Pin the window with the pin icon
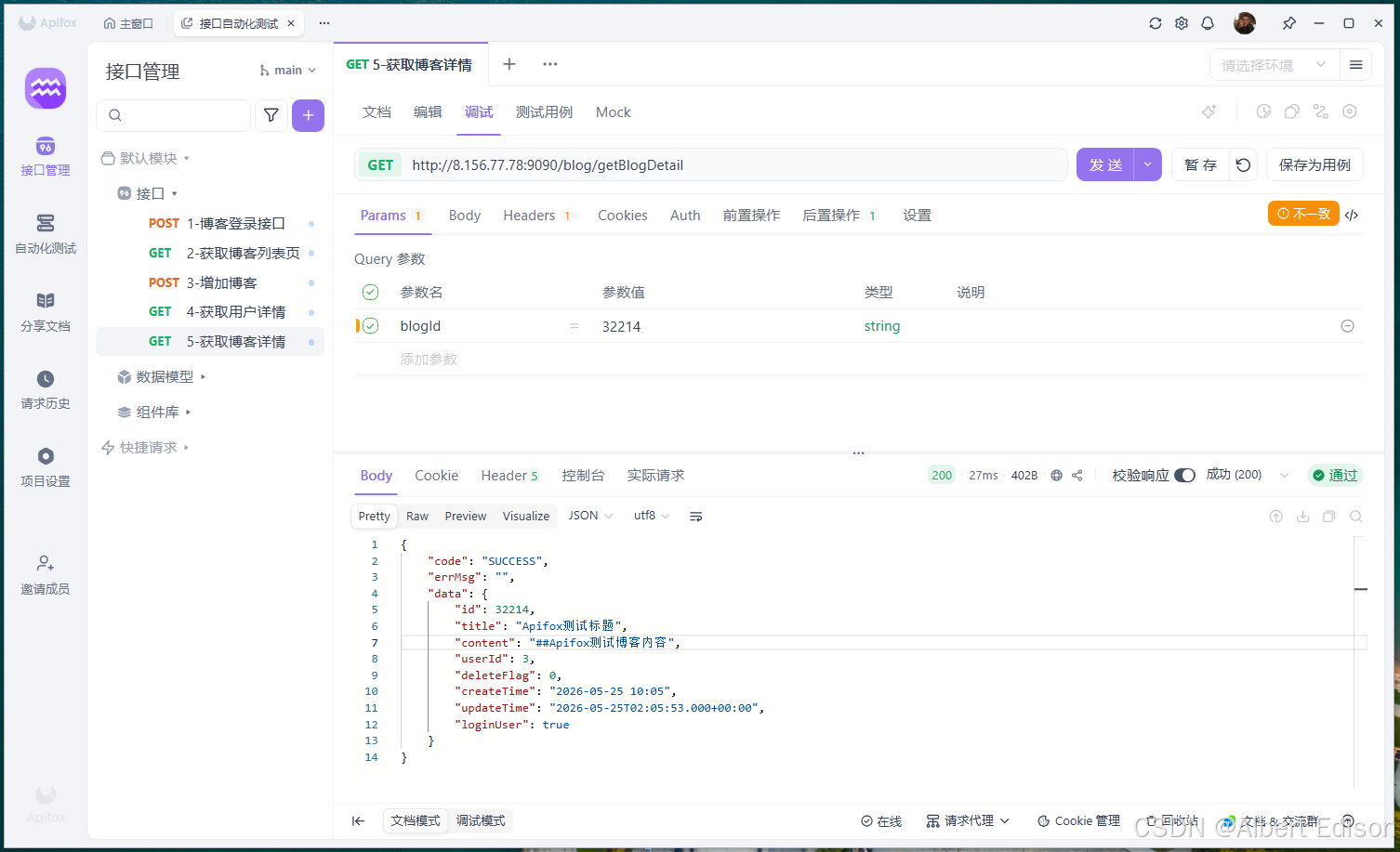1400x852 pixels. pyautogui.click(x=1289, y=23)
